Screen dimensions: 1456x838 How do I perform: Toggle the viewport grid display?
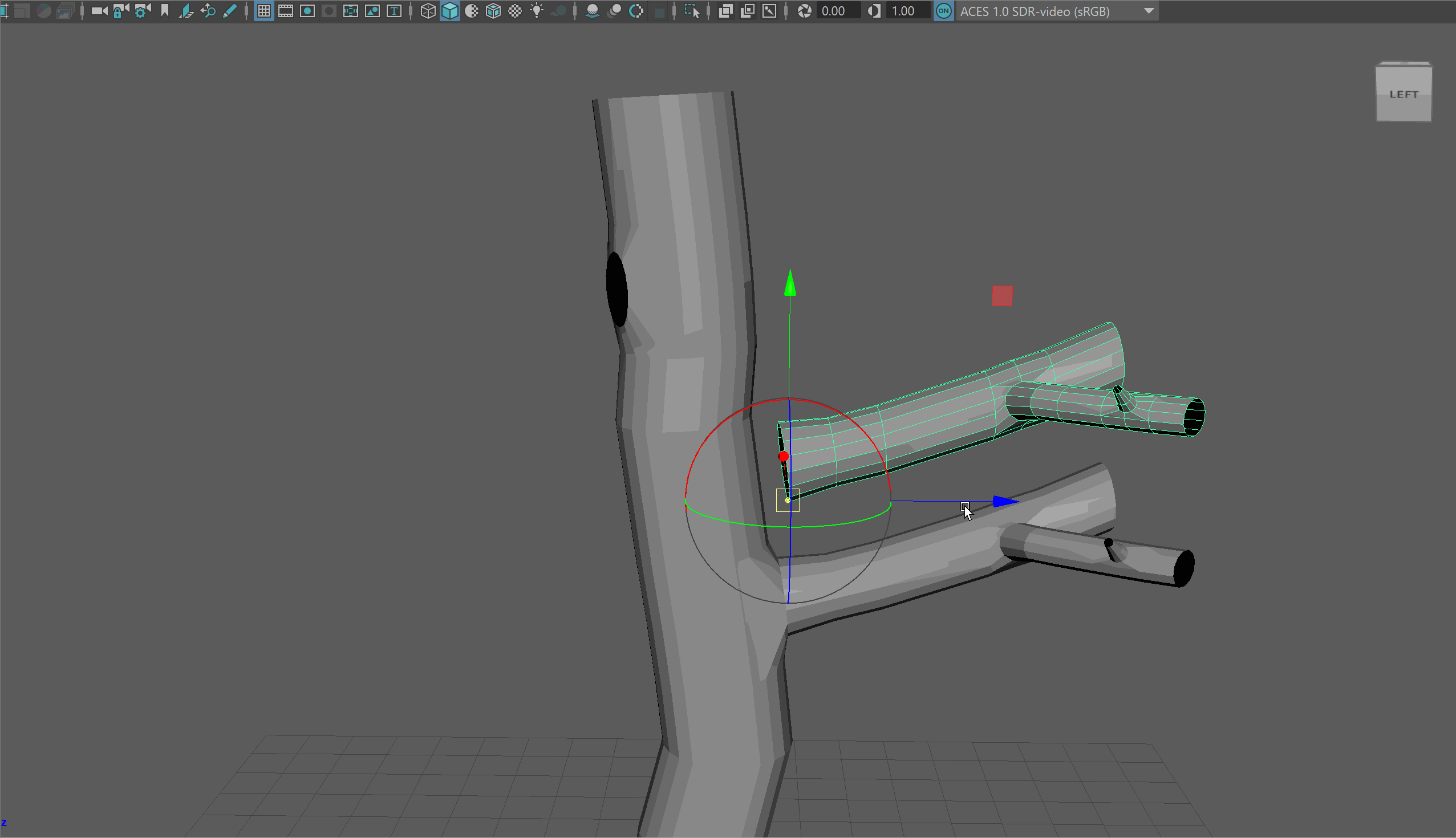[263, 11]
